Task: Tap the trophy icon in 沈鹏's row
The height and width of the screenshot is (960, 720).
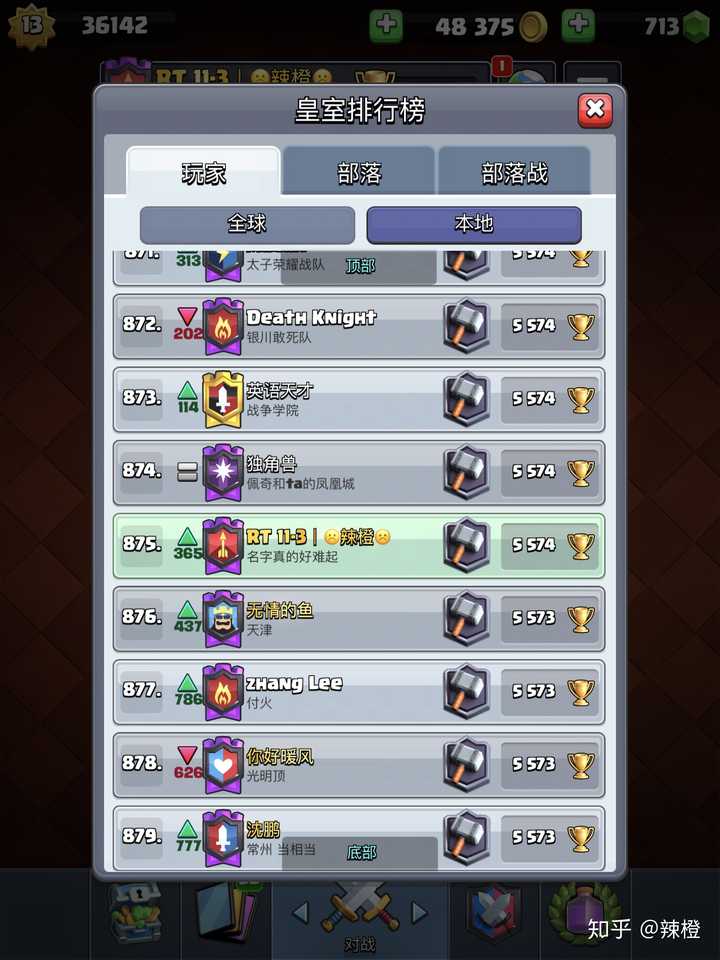Action: pos(580,838)
